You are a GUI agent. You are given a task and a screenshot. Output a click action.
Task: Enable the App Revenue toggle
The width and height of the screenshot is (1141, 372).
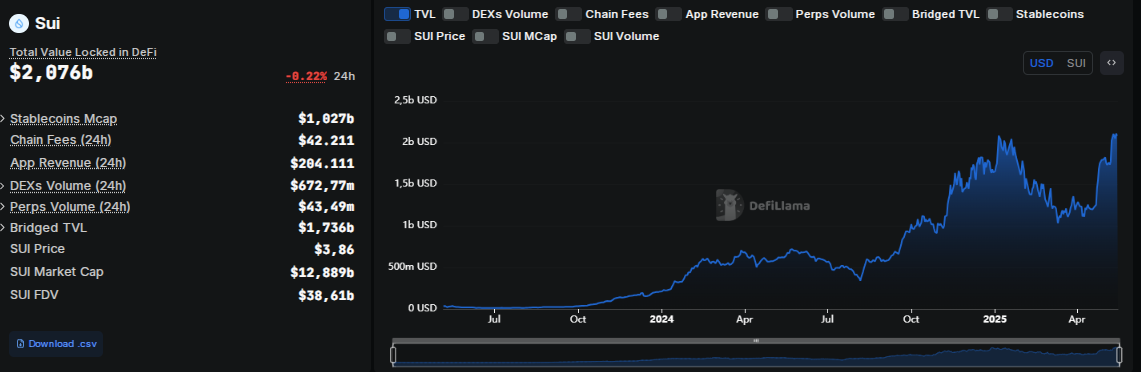point(669,14)
